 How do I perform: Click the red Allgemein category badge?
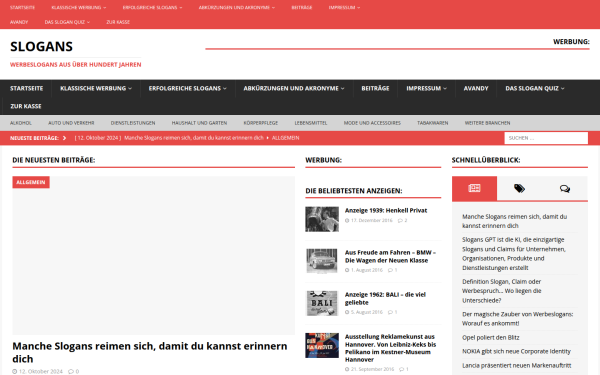(31, 182)
